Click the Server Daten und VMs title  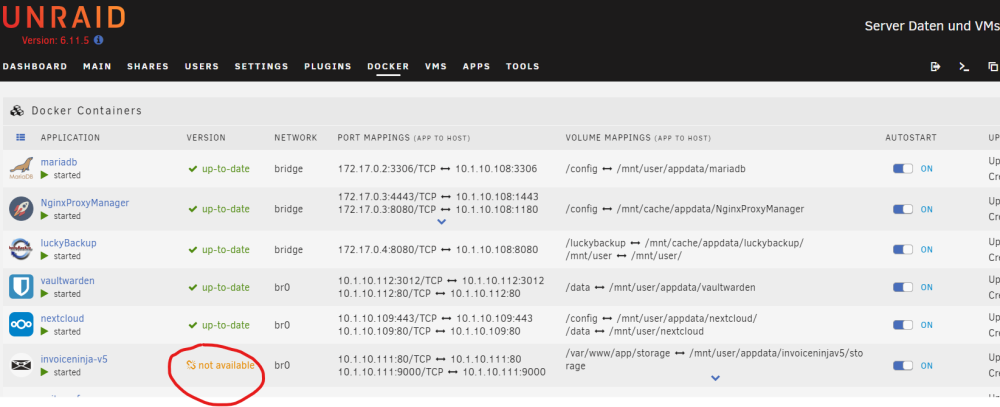click(x=932, y=26)
